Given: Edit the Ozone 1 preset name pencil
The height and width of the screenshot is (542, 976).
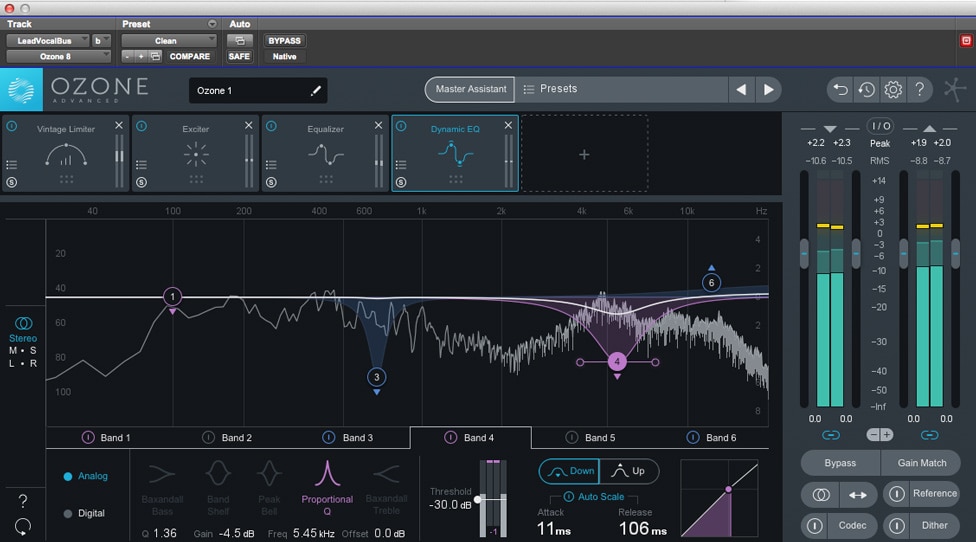Looking at the screenshot, I should point(316,90).
